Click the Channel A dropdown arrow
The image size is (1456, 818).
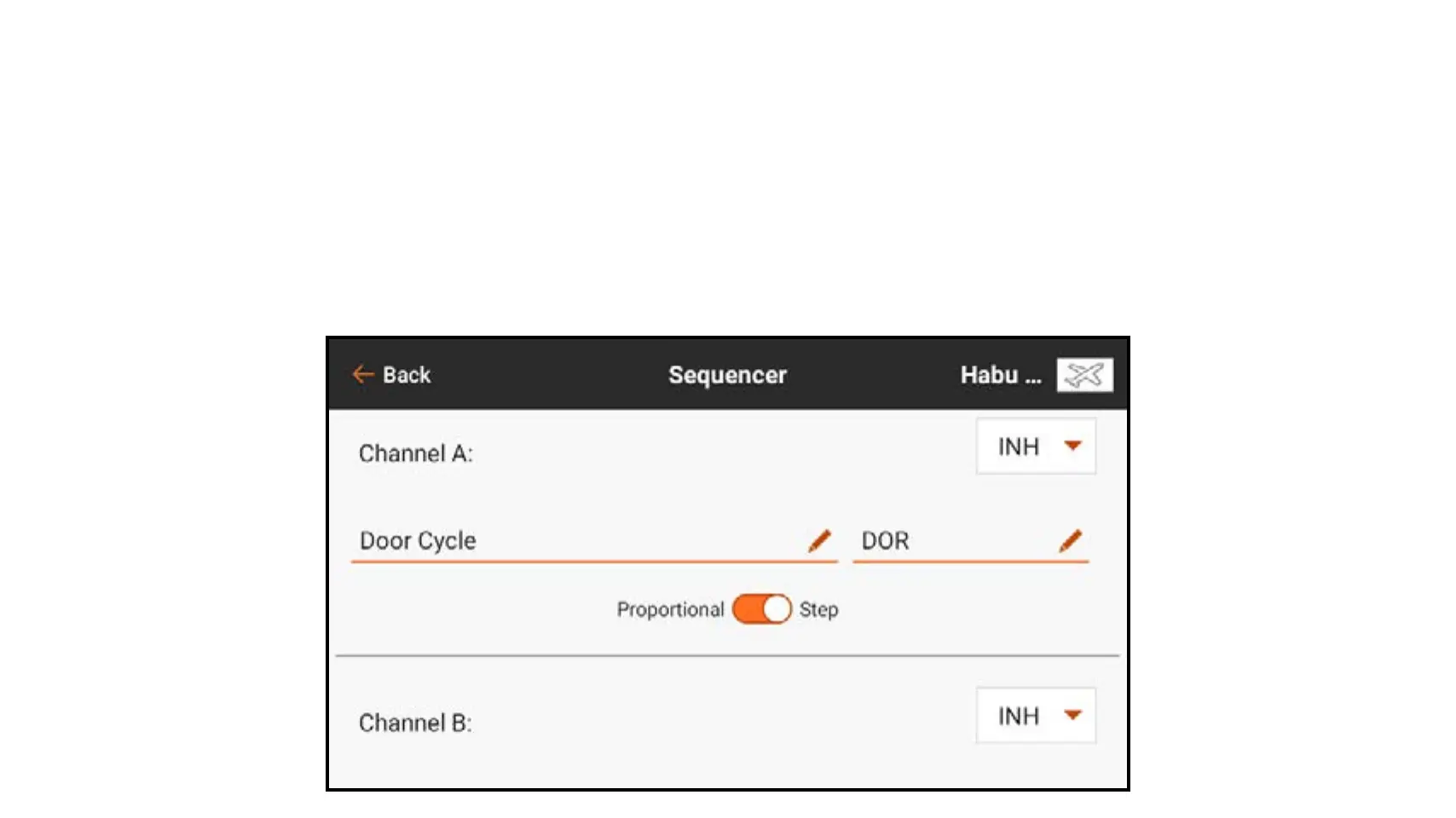1072,446
